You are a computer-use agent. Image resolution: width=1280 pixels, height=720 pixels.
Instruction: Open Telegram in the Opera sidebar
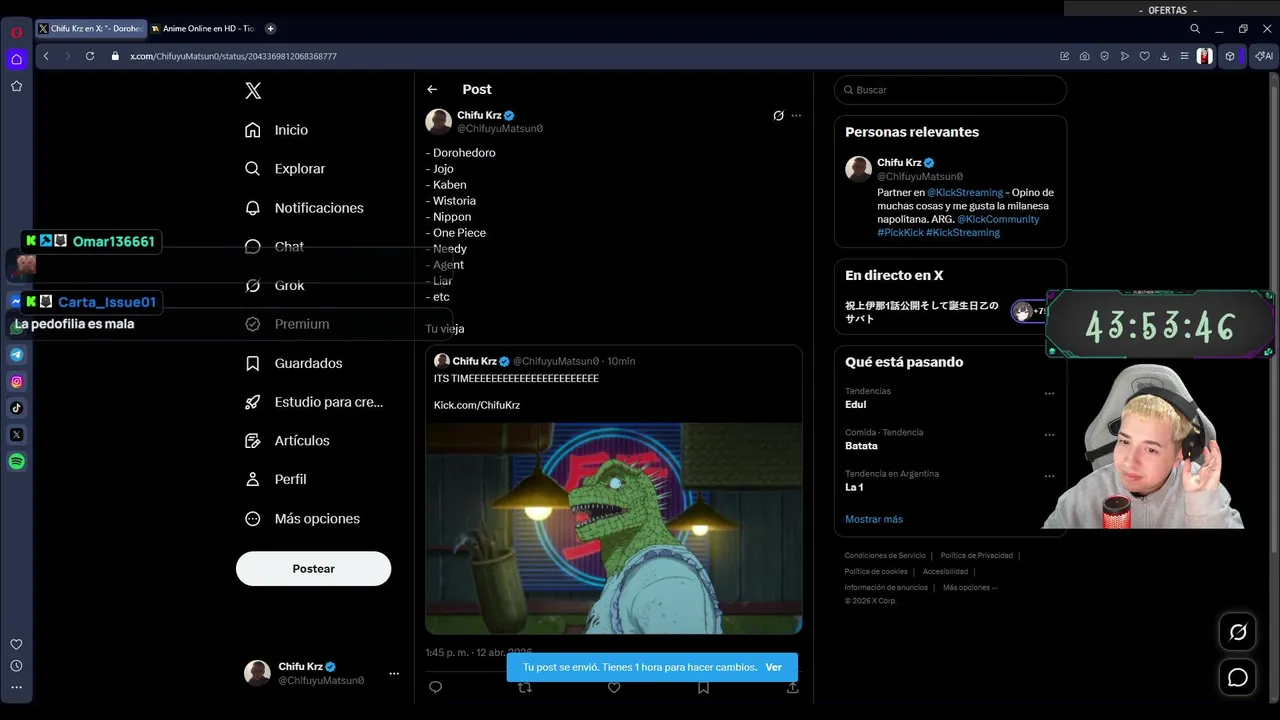click(x=16, y=354)
